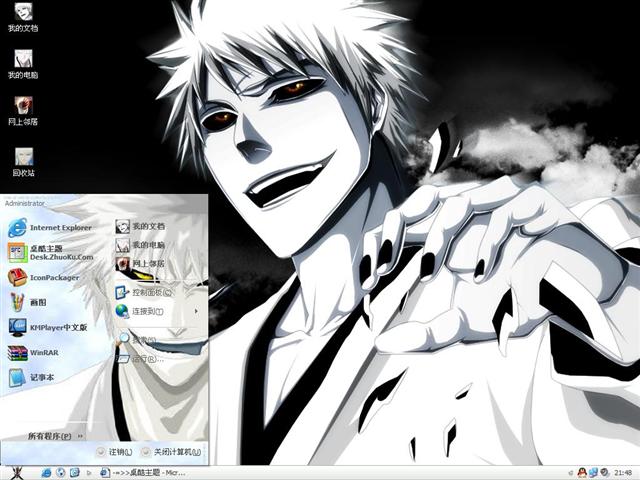This screenshot has width=640, height=480.
Task: Open QQ penguin tray icon
Action: 582,473
